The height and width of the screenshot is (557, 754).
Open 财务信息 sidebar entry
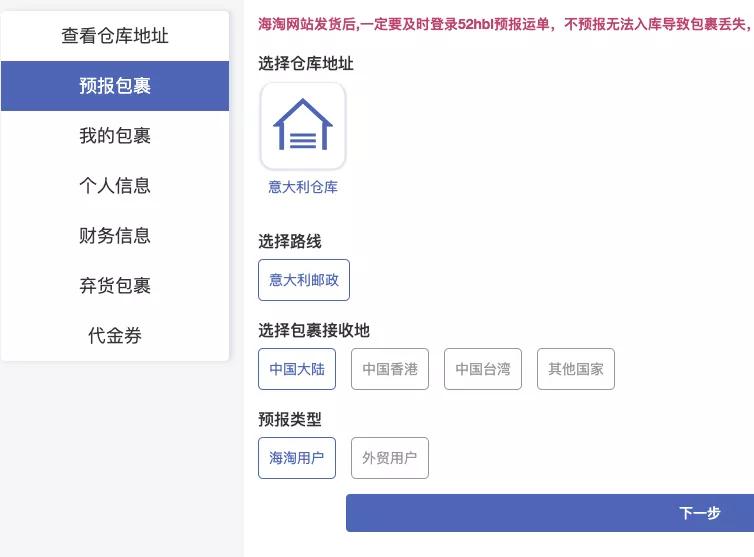coord(115,236)
